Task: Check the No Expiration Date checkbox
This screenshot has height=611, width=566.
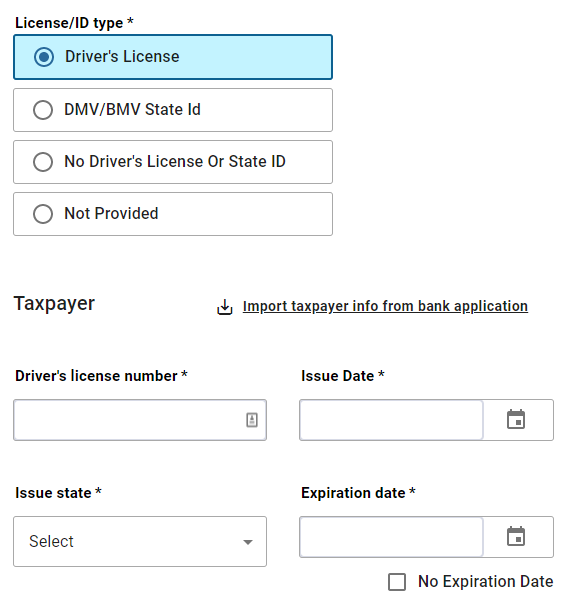Action: [x=397, y=582]
